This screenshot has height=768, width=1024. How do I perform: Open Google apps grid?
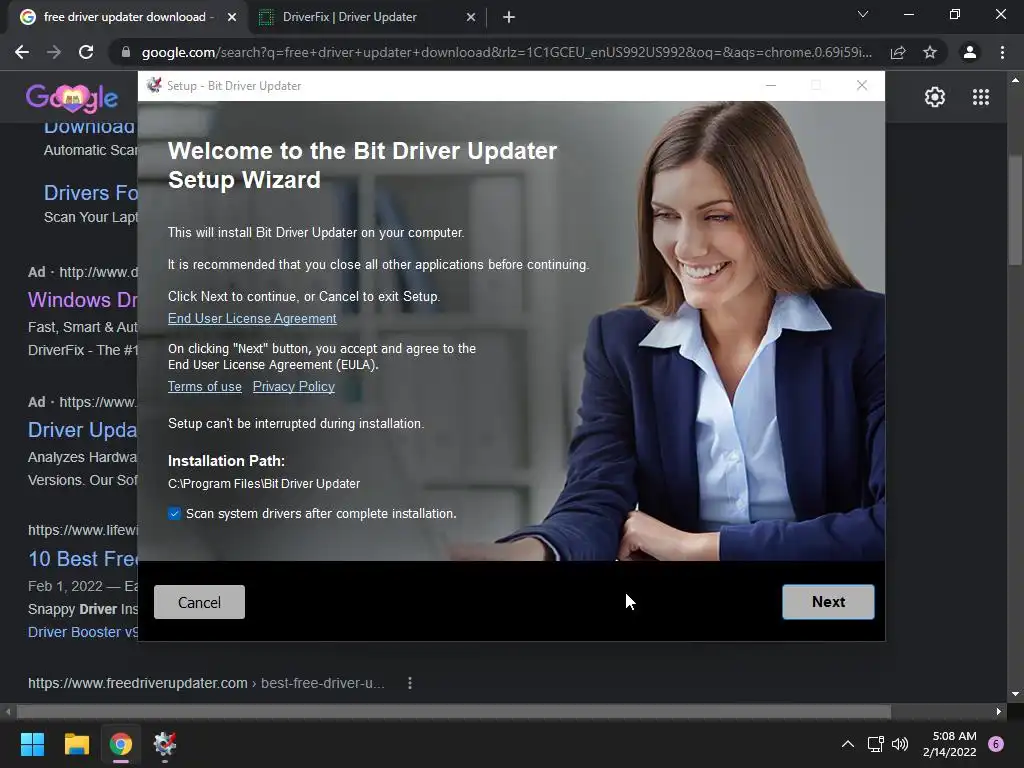pos(981,97)
